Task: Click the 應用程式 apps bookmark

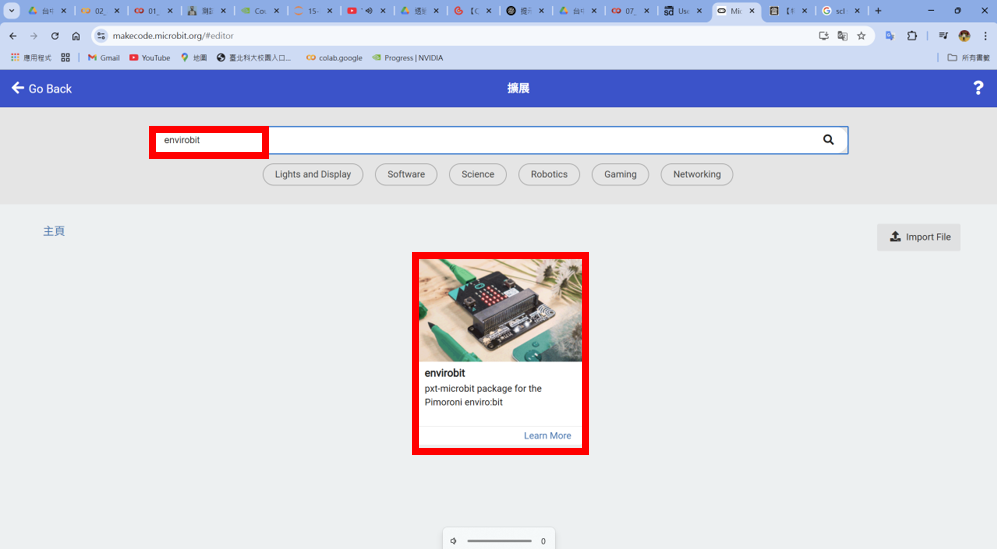Action: [31, 58]
